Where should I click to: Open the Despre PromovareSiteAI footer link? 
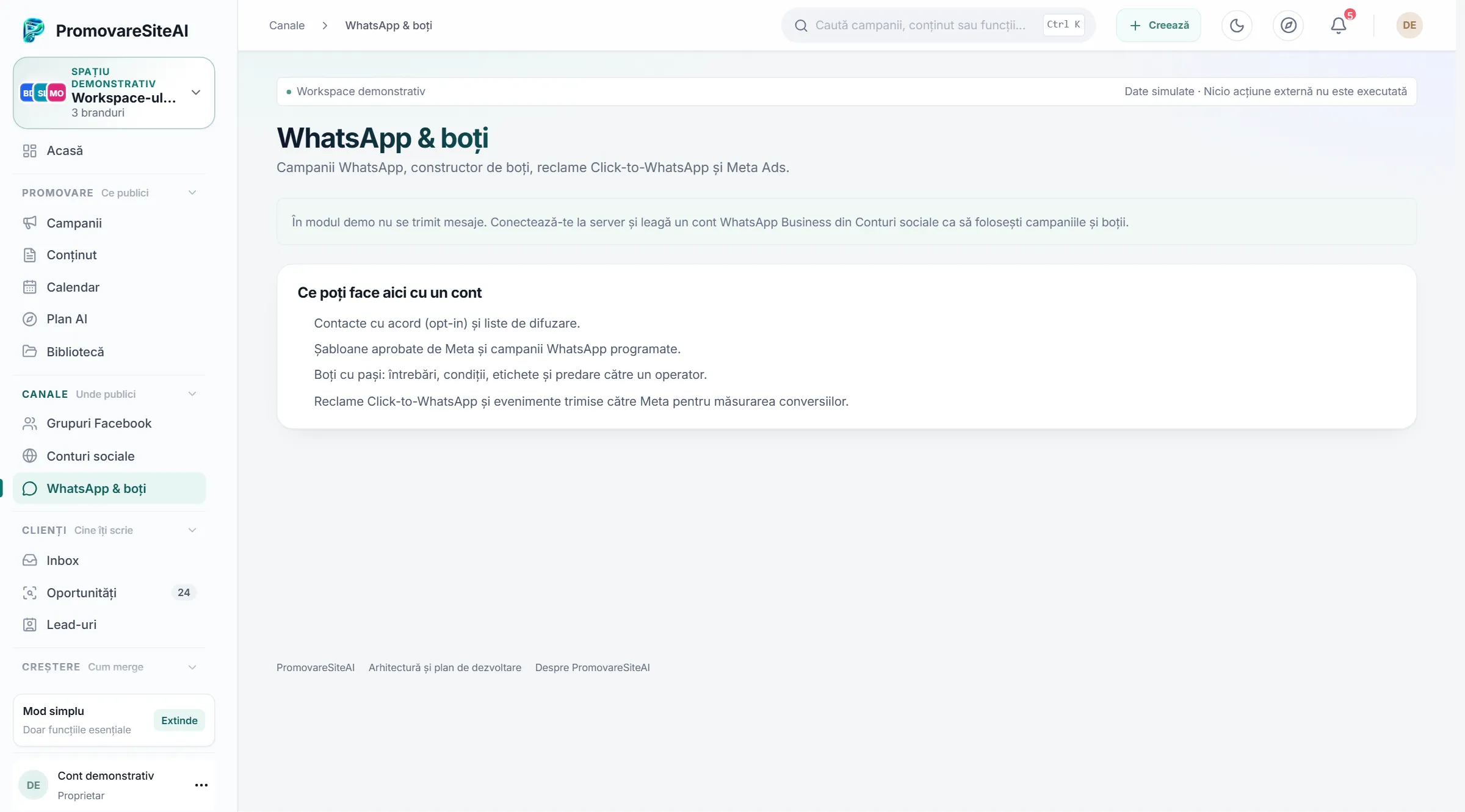(x=592, y=667)
